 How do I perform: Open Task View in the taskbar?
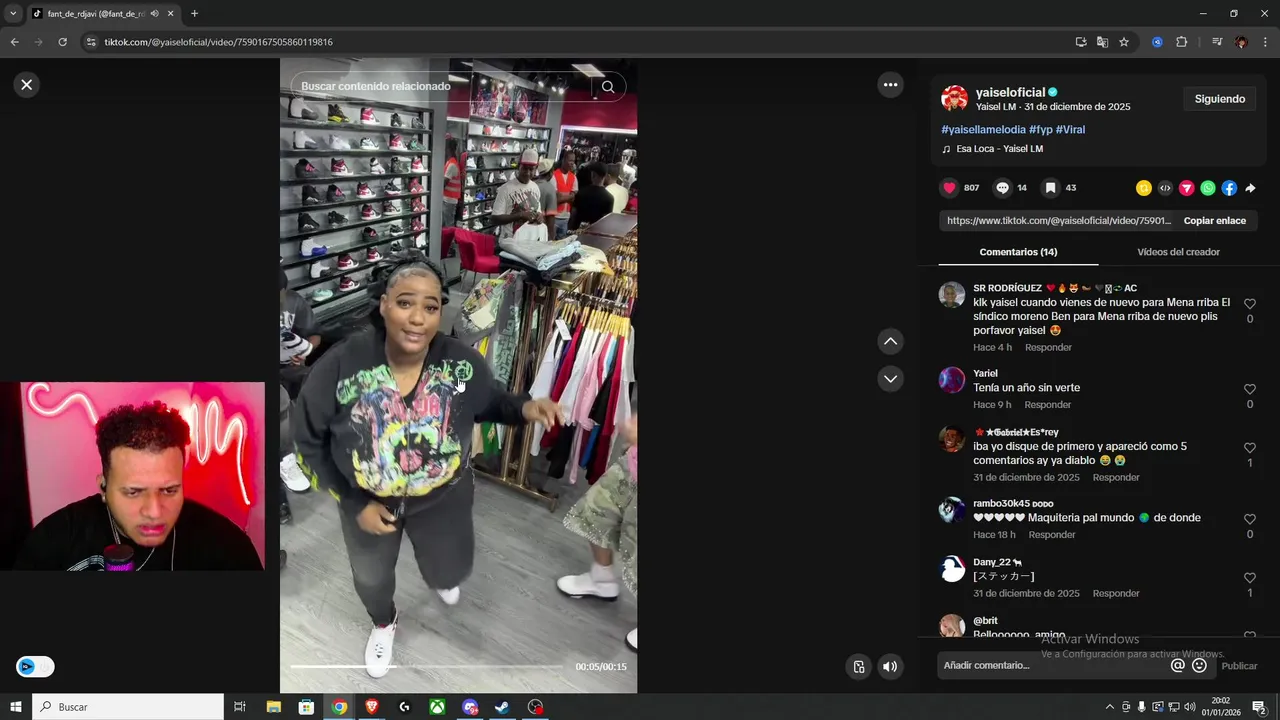[240, 707]
